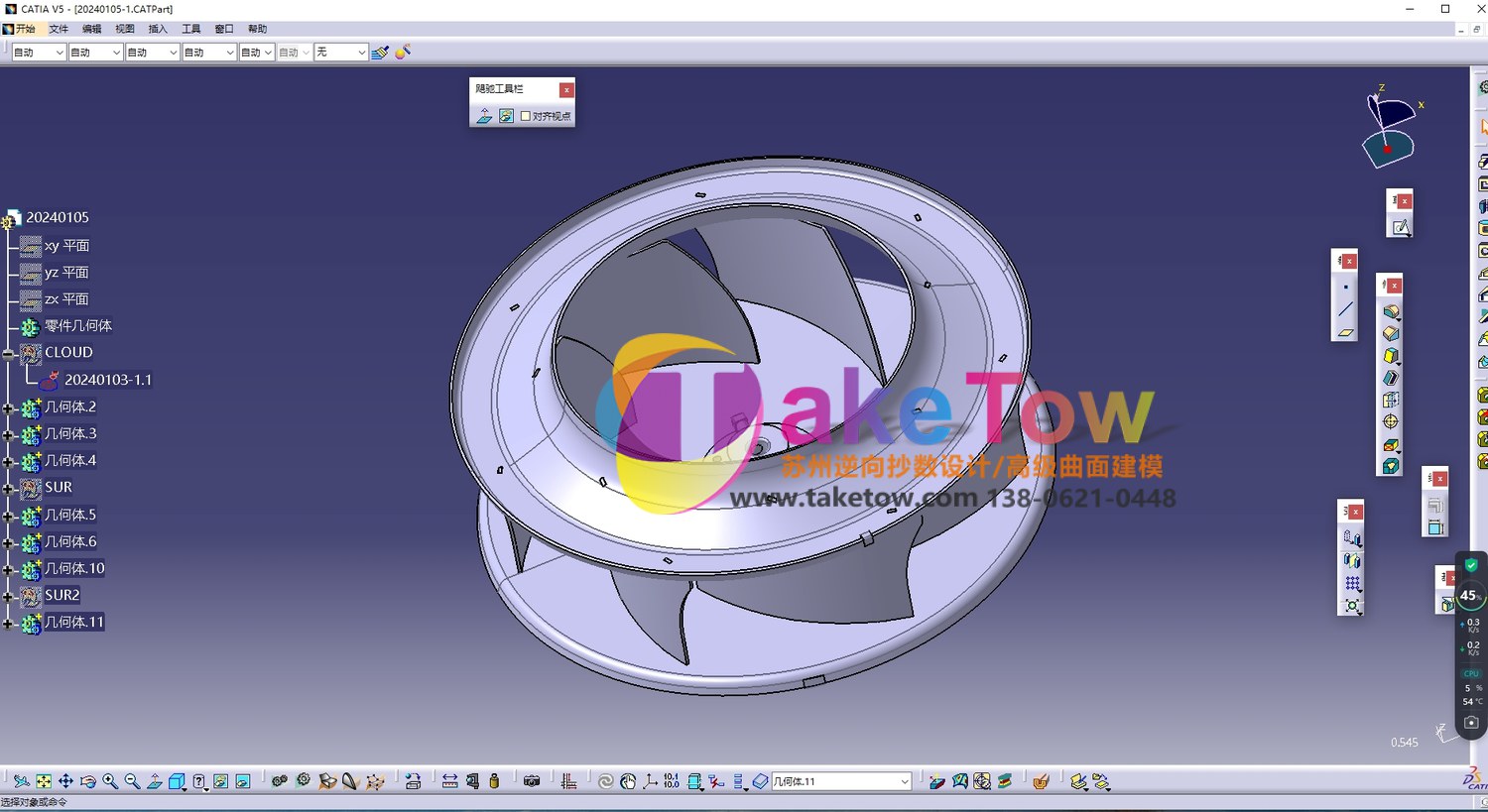
Task: Select the 20240103-1.1 cloud item
Action: coord(108,380)
